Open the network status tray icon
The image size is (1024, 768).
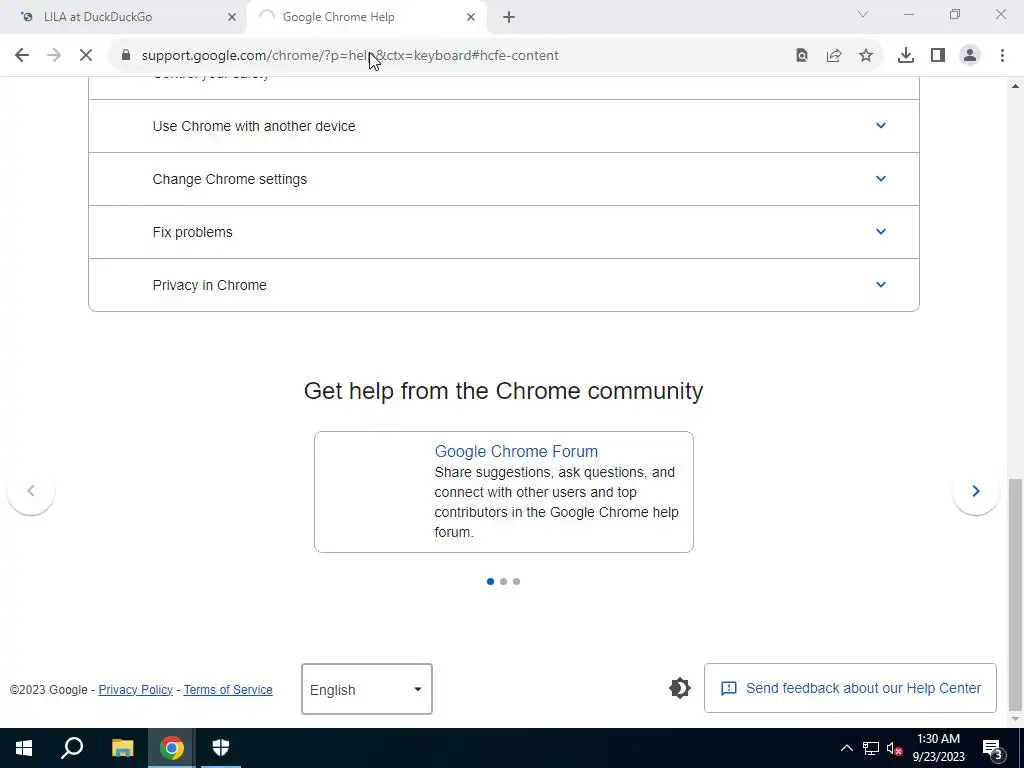[871, 748]
